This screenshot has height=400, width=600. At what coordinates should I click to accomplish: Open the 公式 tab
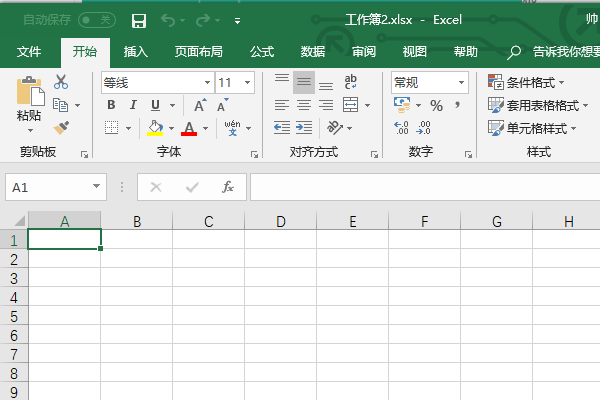click(x=262, y=52)
